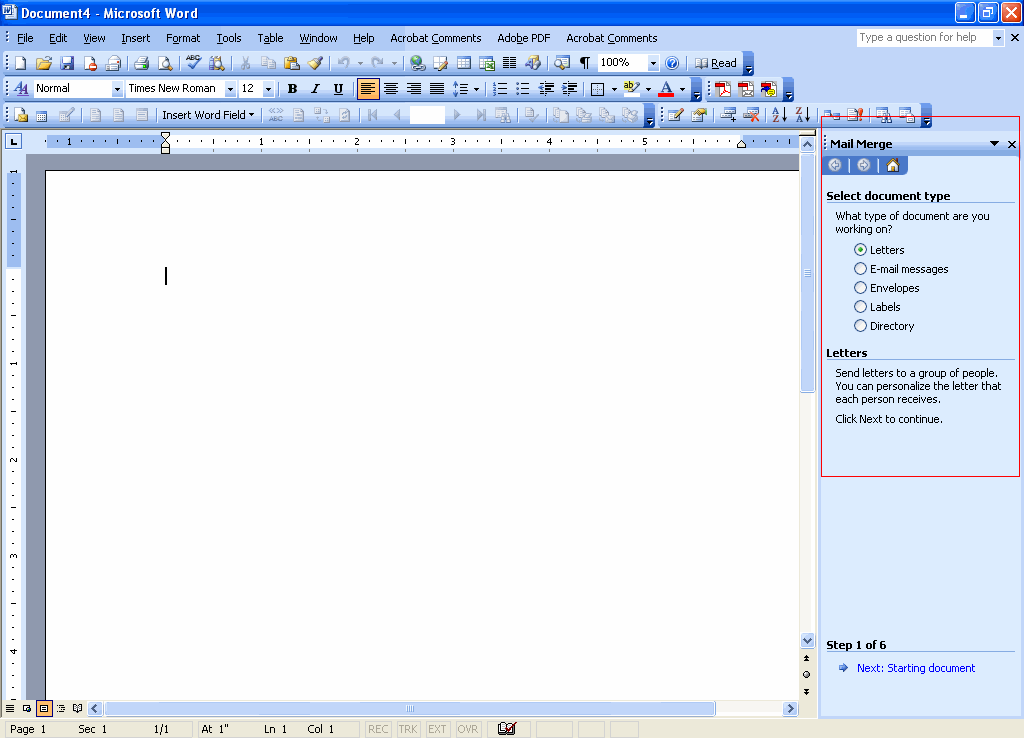Select the E-mail messages option
Screen dimensions: 1024x738
[860, 268]
